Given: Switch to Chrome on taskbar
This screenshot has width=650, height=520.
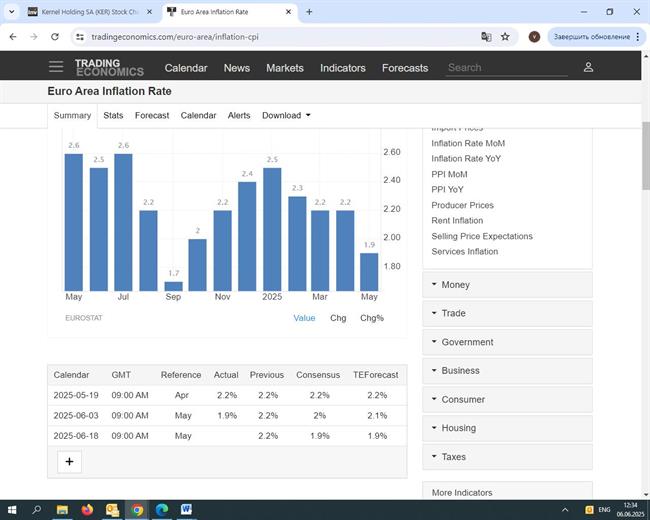Looking at the screenshot, I should coord(137,510).
